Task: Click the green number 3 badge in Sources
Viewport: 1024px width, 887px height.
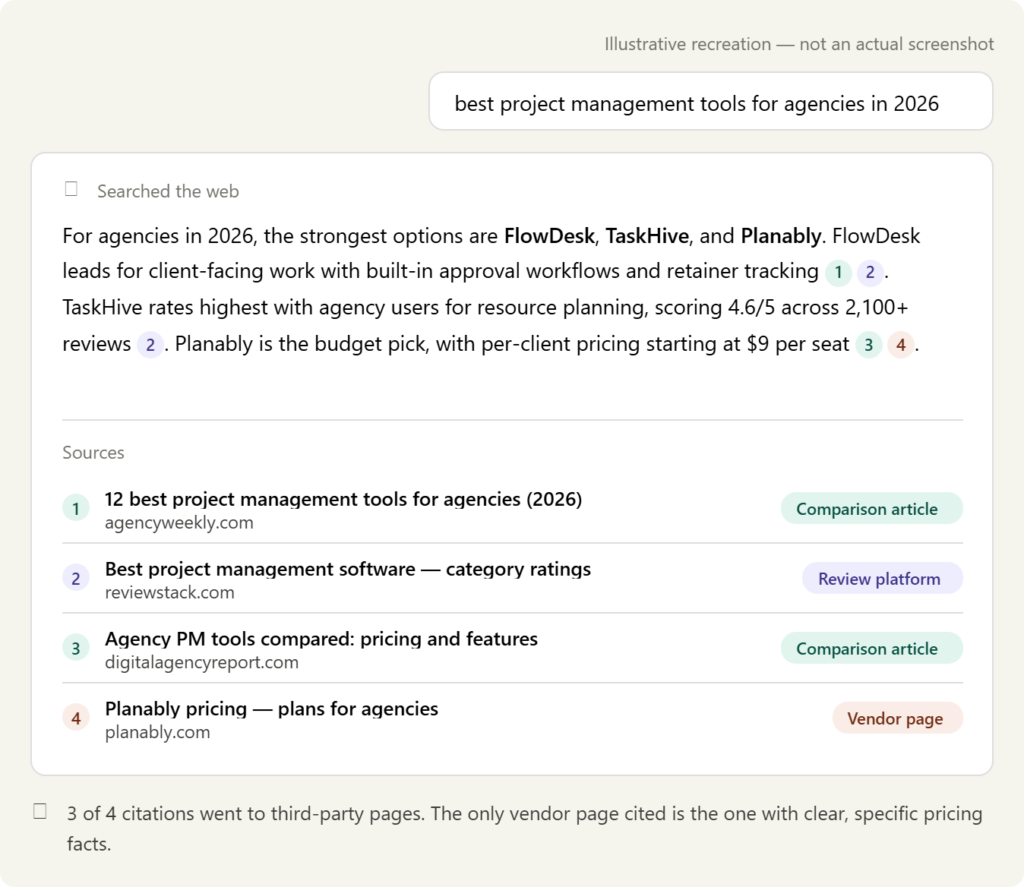Action: click(76, 648)
